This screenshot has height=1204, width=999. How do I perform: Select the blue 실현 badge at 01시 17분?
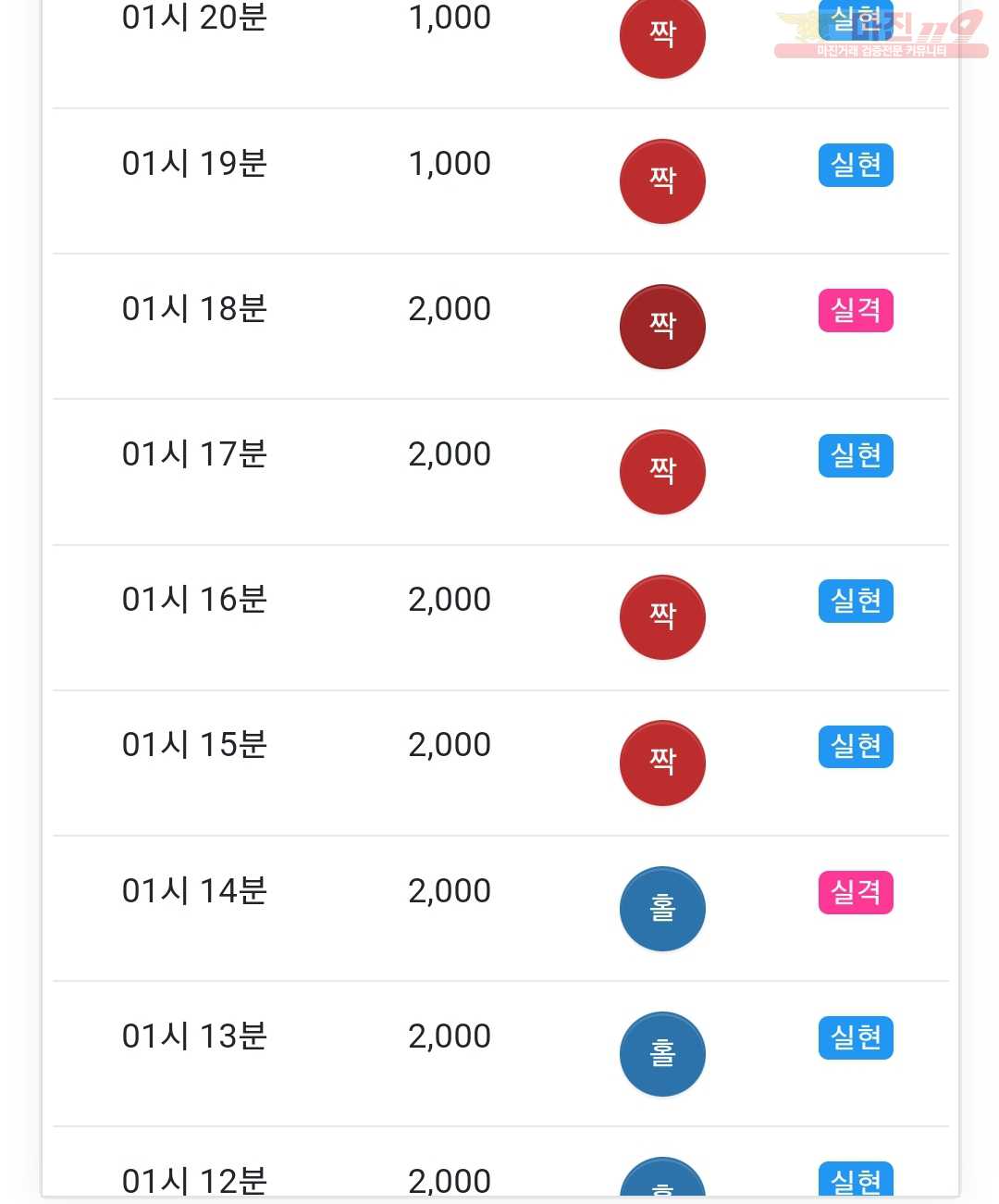click(x=856, y=455)
